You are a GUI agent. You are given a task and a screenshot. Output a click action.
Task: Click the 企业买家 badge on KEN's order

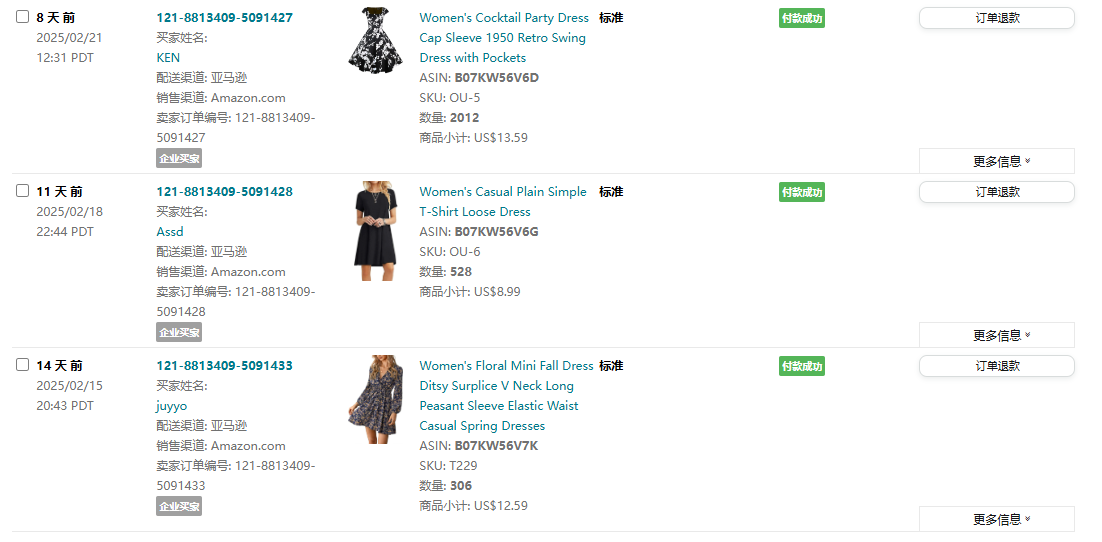click(179, 158)
